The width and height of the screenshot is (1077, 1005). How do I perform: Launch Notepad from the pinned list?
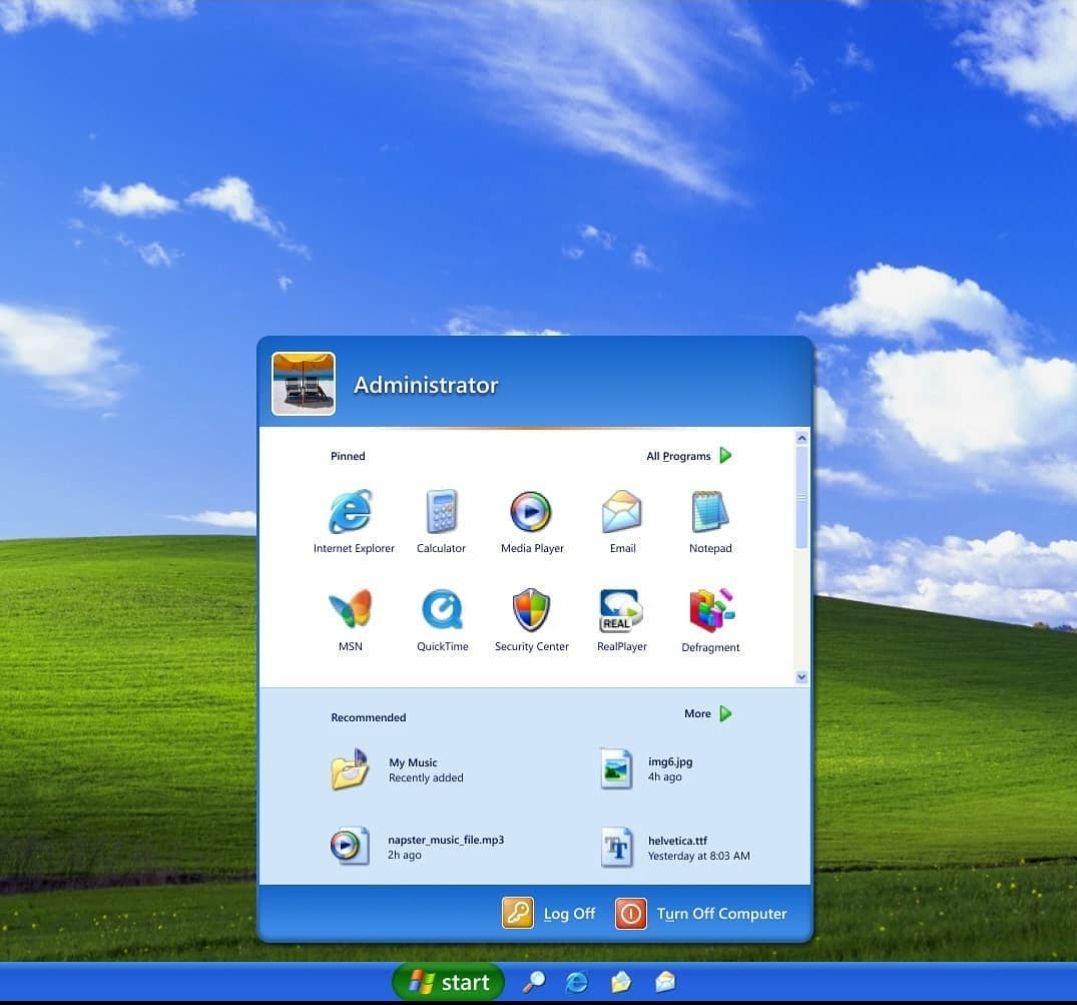click(x=710, y=512)
